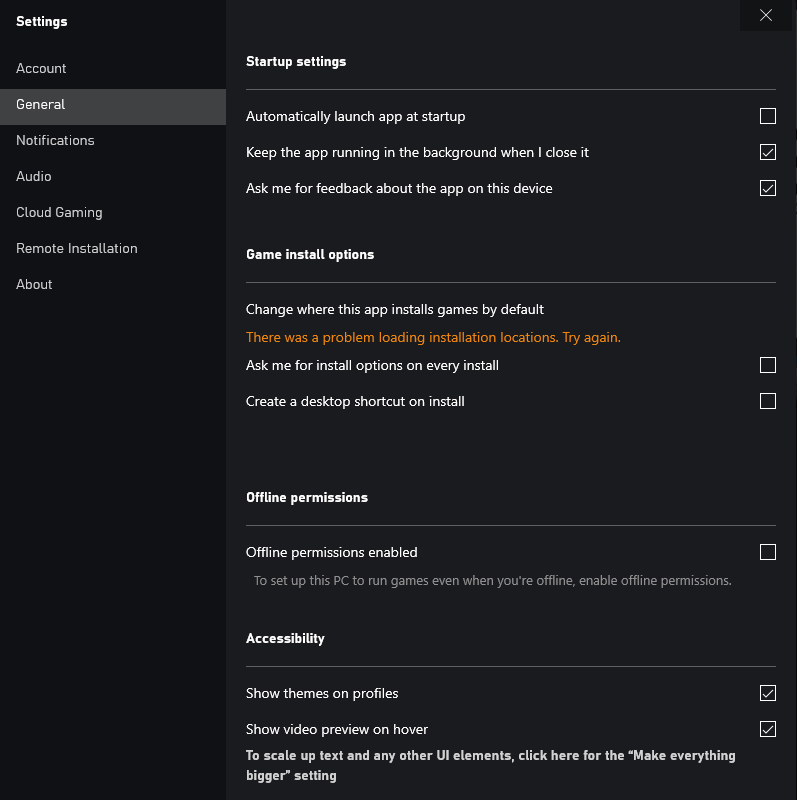Image resolution: width=797 pixels, height=800 pixels.
Task: Open the Make everything bigger setting link
Action: [490, 765]
